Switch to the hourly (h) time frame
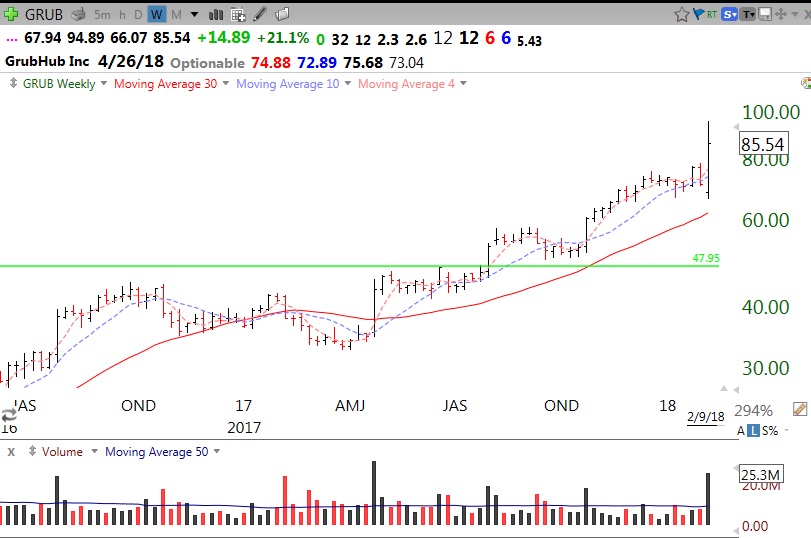The height and width of the screenshot is (538, 811). (x=123, y=14)
